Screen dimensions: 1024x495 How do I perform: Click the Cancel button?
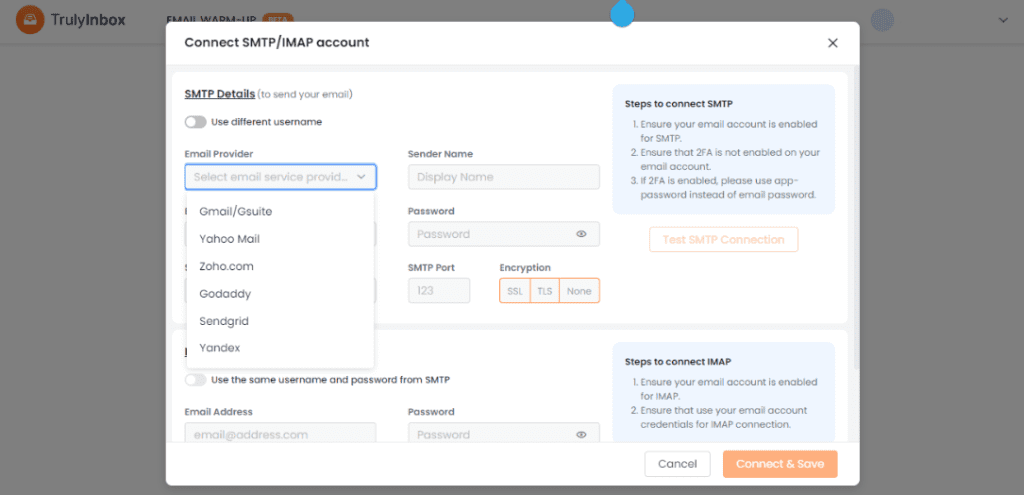pos(677,464)
